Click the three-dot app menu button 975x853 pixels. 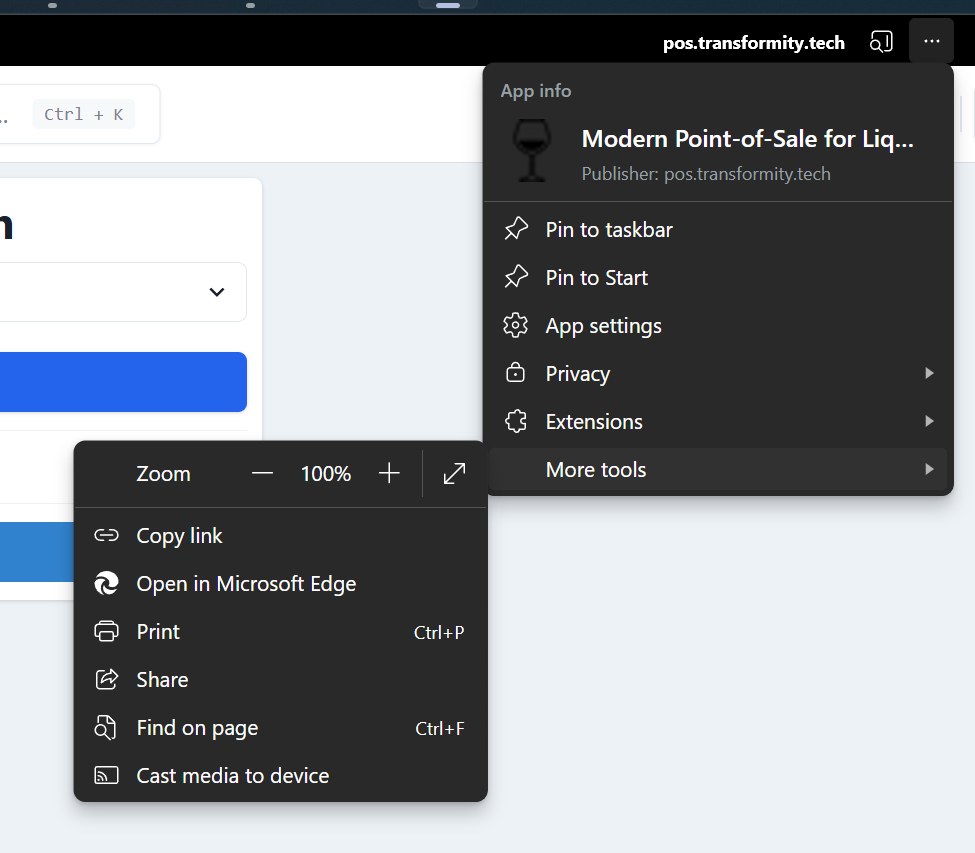click(x=932, y=42)
